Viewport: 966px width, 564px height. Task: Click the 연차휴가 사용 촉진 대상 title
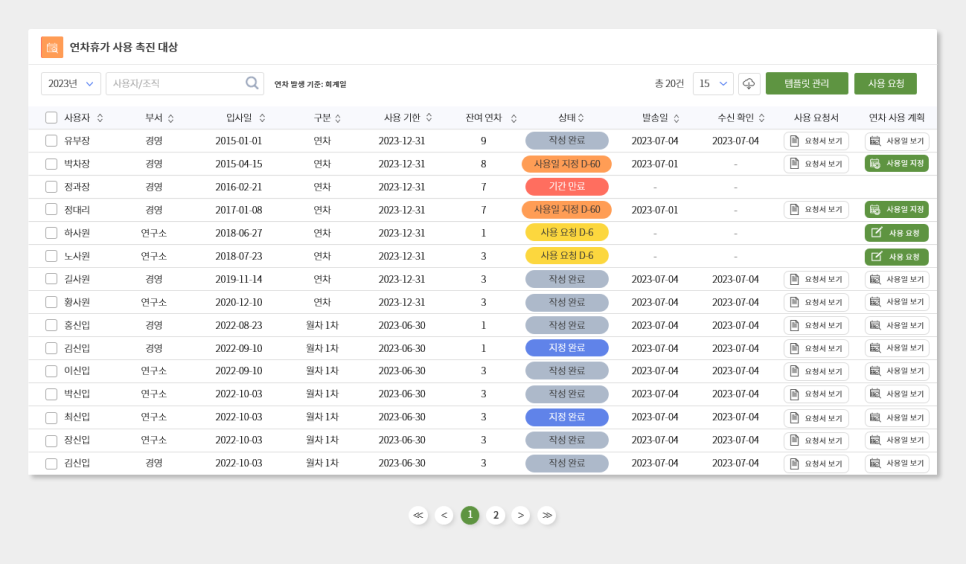(123, 47)
